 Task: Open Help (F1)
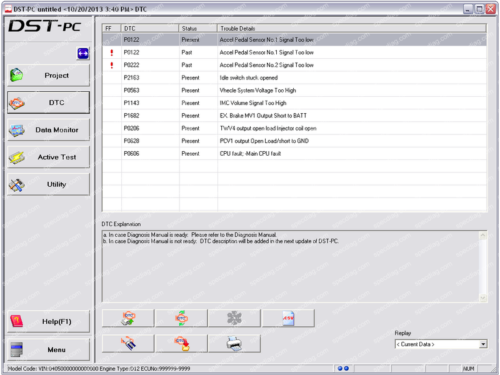(x=49, y=321)
